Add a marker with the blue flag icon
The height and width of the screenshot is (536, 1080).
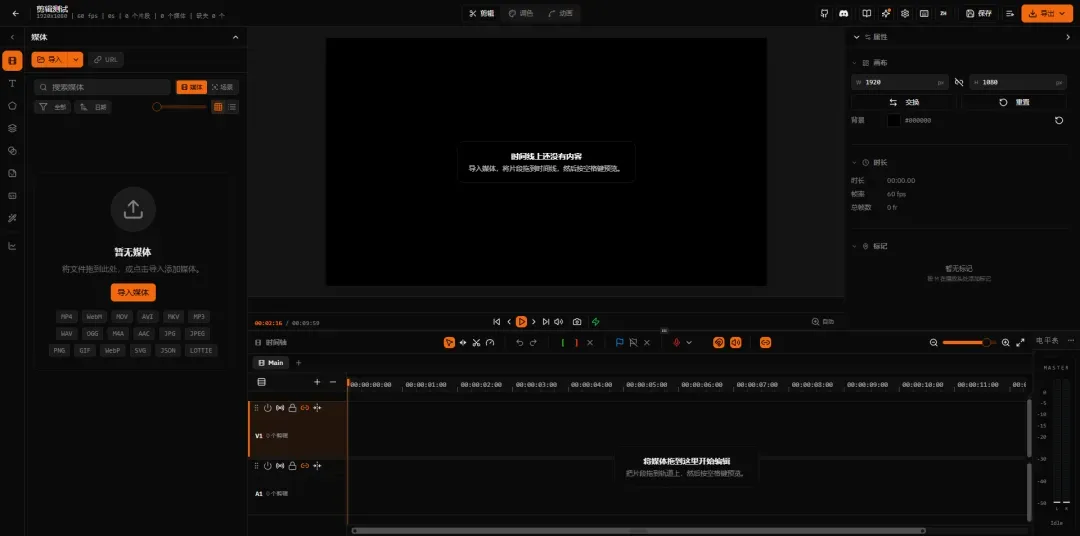point(619,342)
